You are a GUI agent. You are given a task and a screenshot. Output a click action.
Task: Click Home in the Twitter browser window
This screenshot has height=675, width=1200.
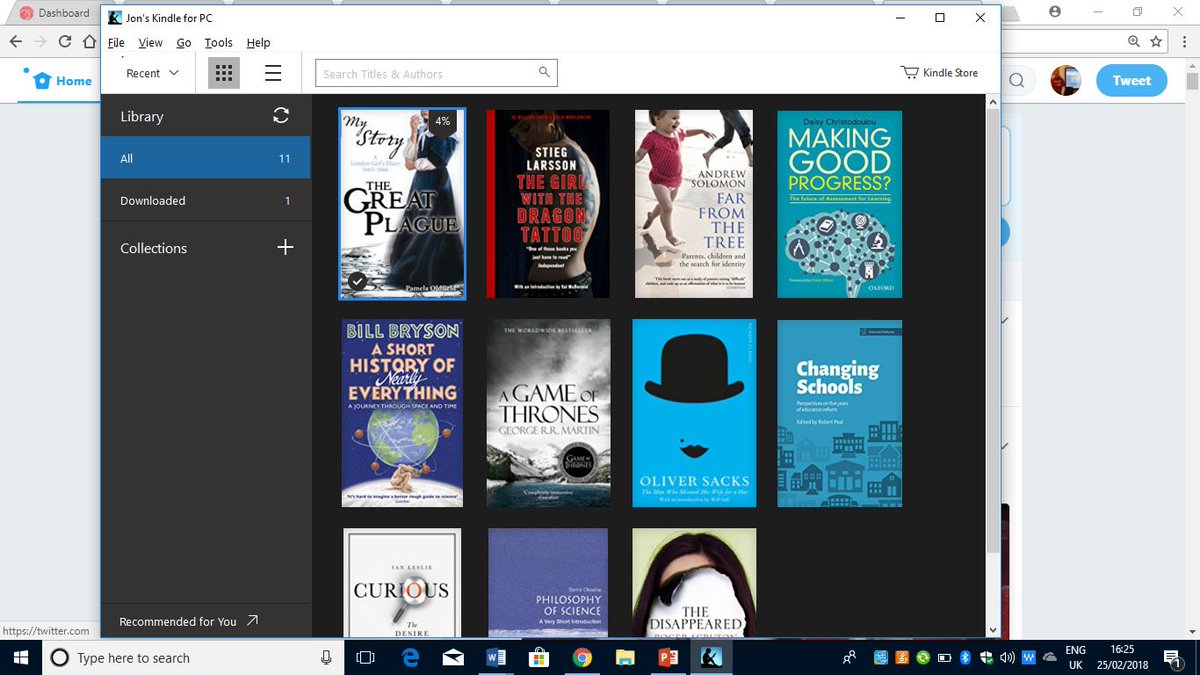point(62,81)
